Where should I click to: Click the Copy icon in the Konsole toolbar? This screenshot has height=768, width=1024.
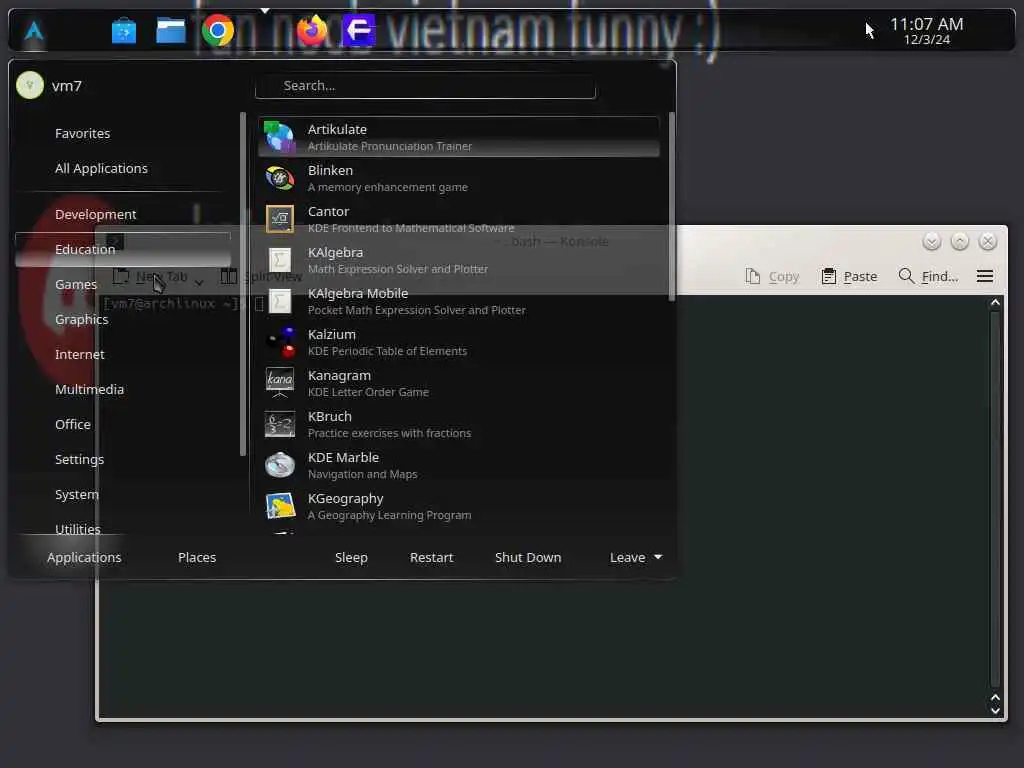coord(753,276)
